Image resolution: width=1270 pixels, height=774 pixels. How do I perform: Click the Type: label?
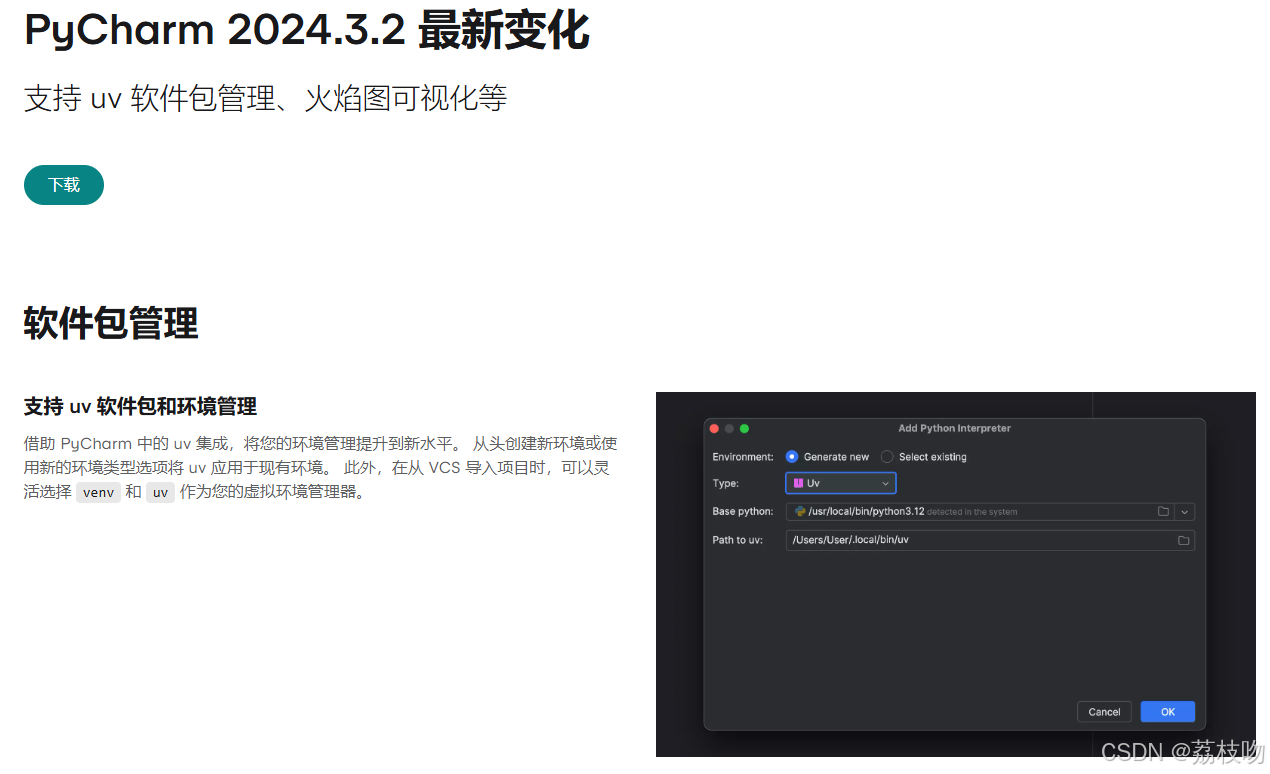[x=726, y=483]
